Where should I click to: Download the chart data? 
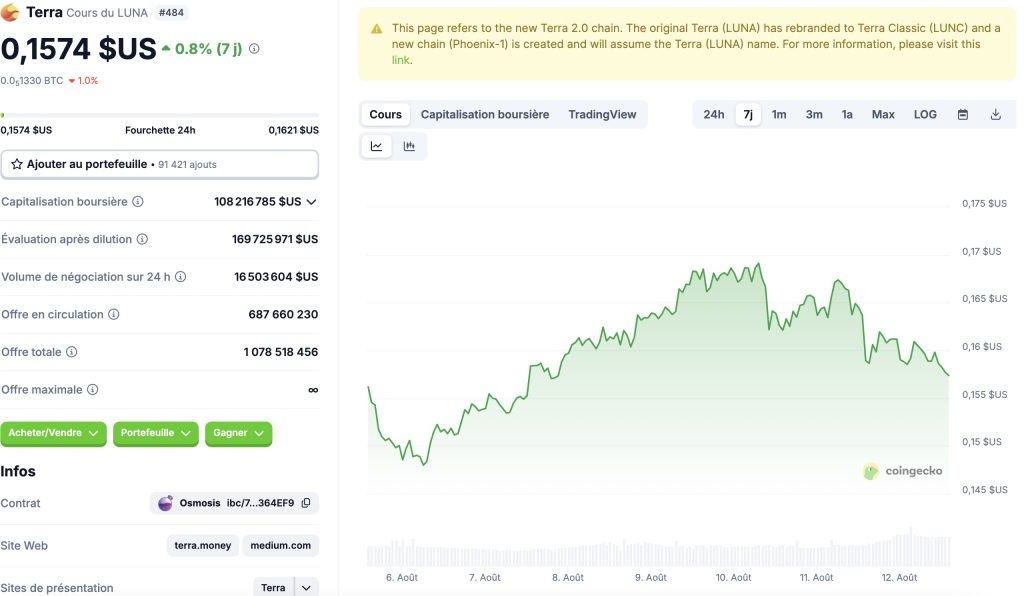(x=996, y=114)
